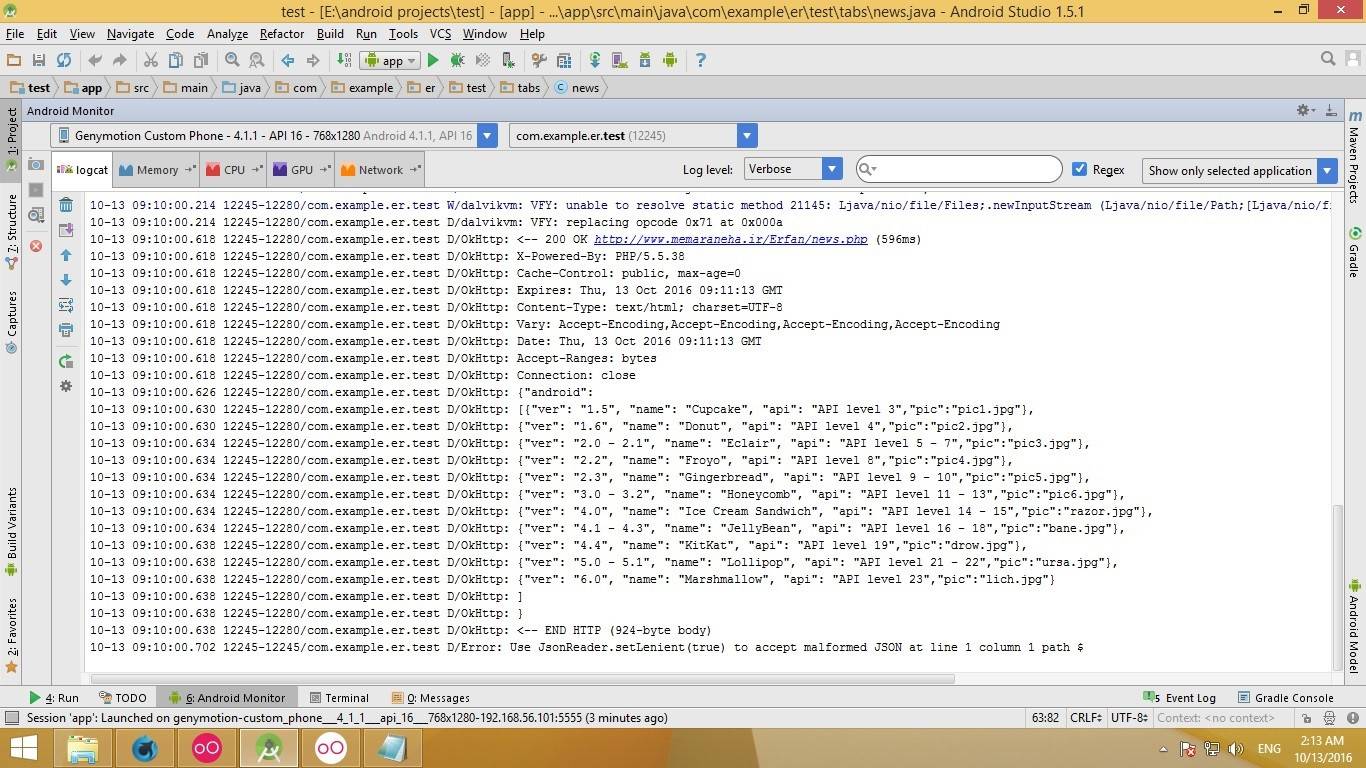
Task: Open logcat settings with the gear icon
Action: tap(66, 386)
